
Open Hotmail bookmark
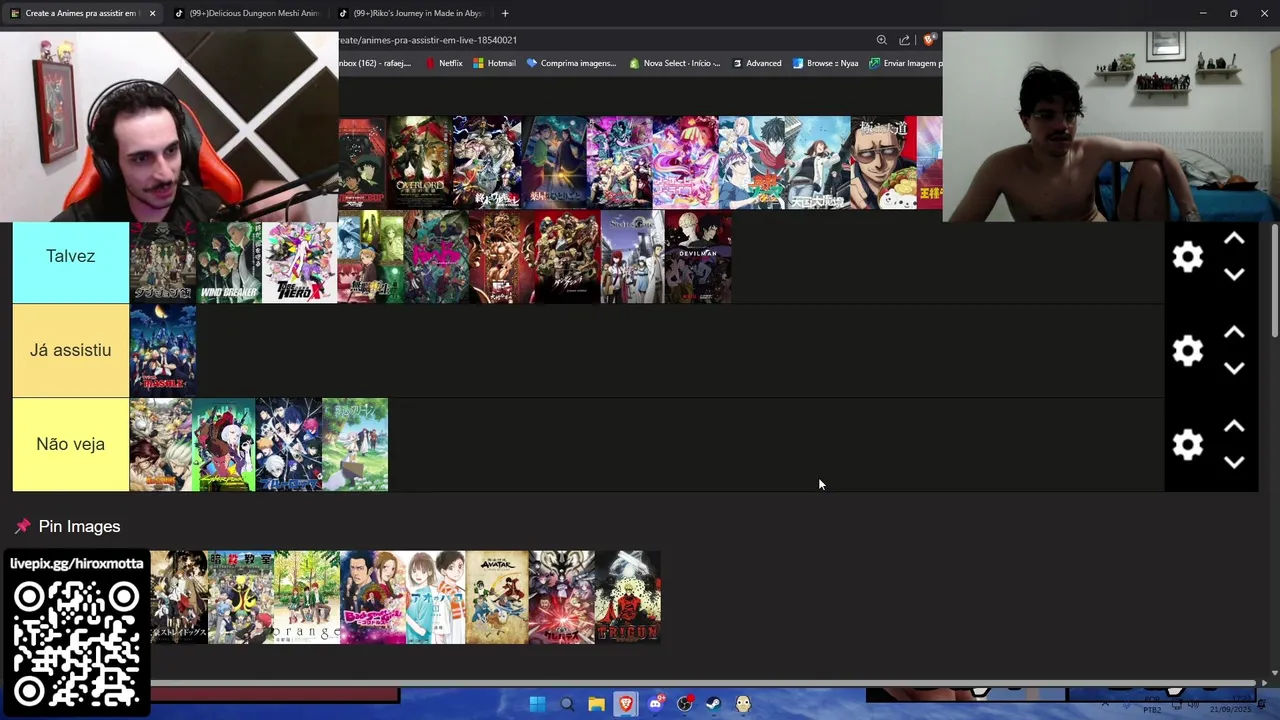pos(494,63)
